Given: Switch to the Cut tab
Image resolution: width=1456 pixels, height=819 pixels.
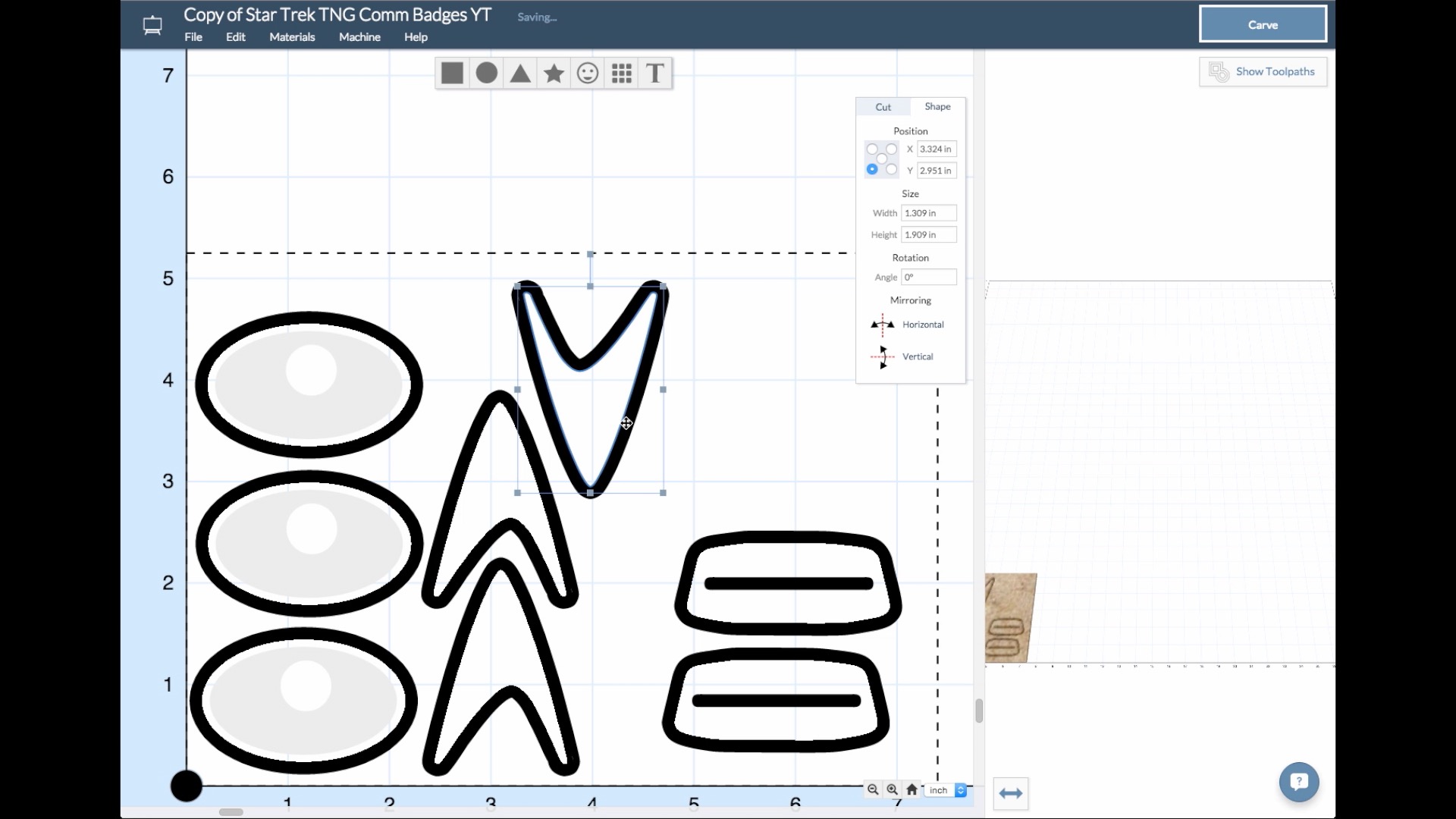Looking at the screenshot, I should pyautogui.click(x=882, y=106).
